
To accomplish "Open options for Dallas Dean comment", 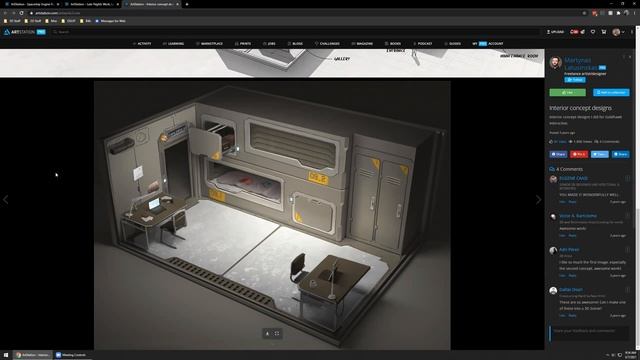I will coord(627,289).
